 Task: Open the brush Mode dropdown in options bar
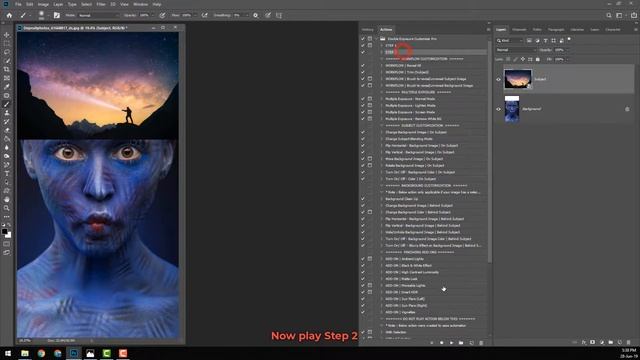98,15
